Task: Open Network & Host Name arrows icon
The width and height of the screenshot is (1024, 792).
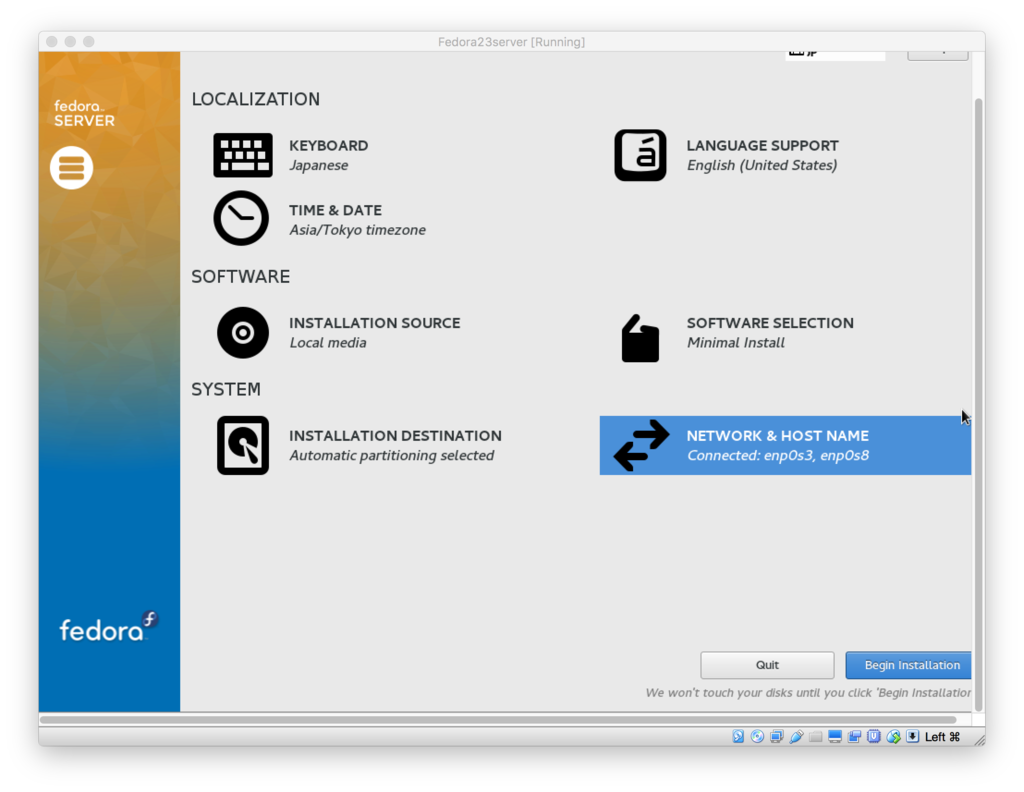Action: coord(641,445)
